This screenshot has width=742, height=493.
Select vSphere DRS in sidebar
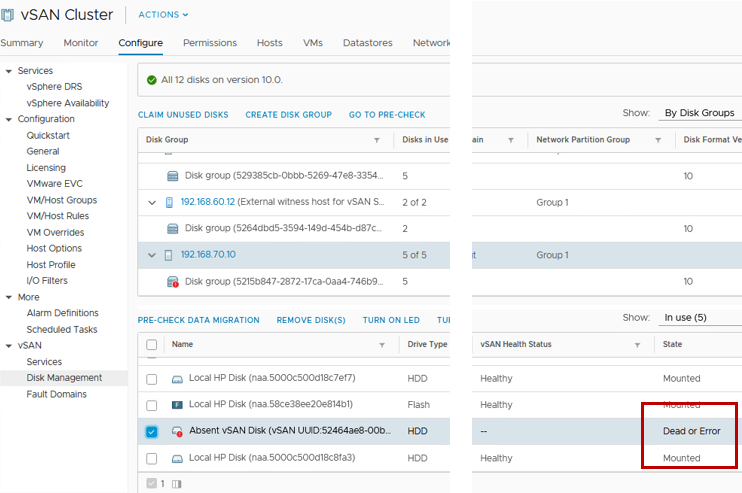54,87
